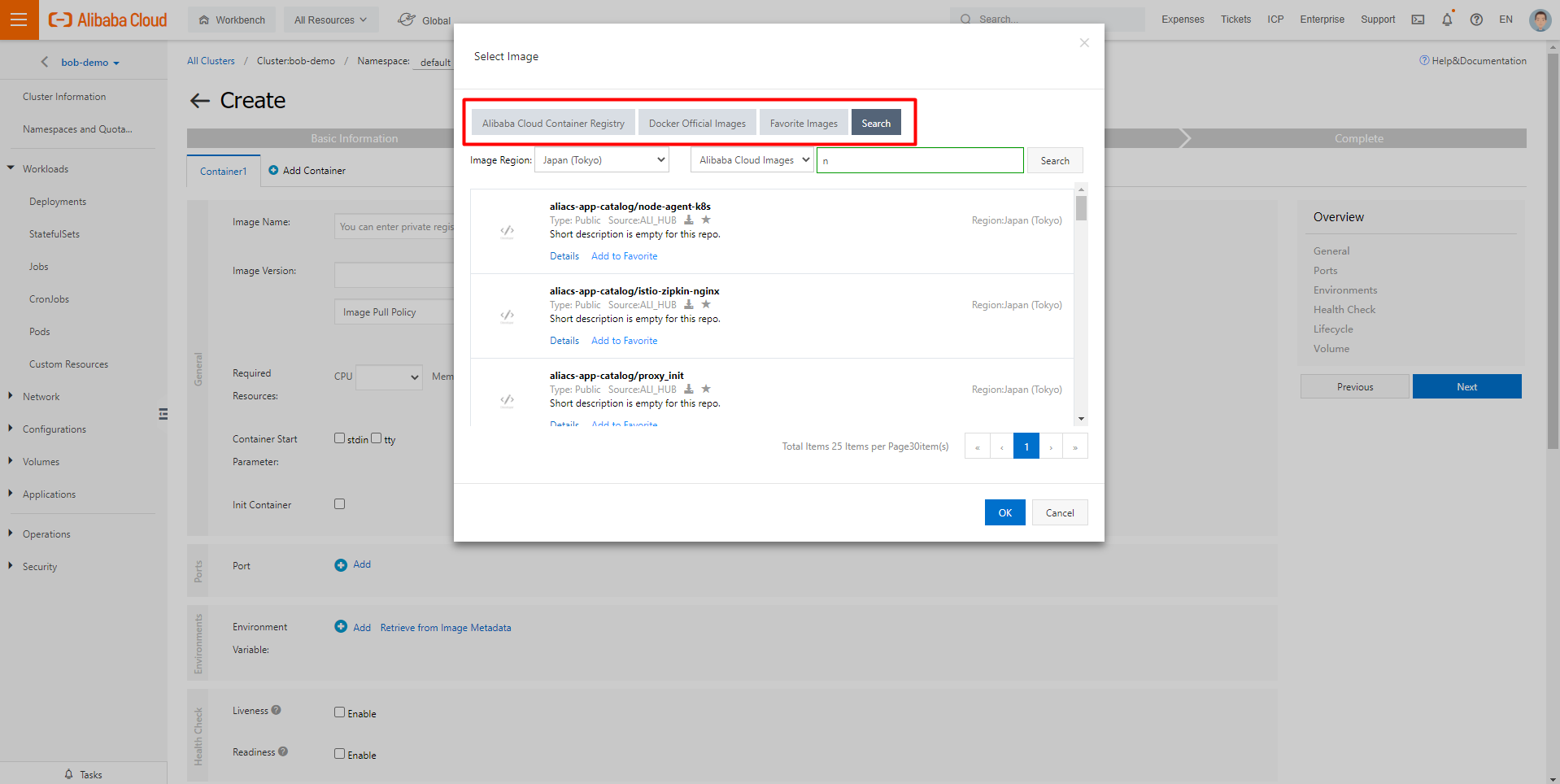Select the Container1 tab
The image size is (1560, 784).
coord(224,171)
